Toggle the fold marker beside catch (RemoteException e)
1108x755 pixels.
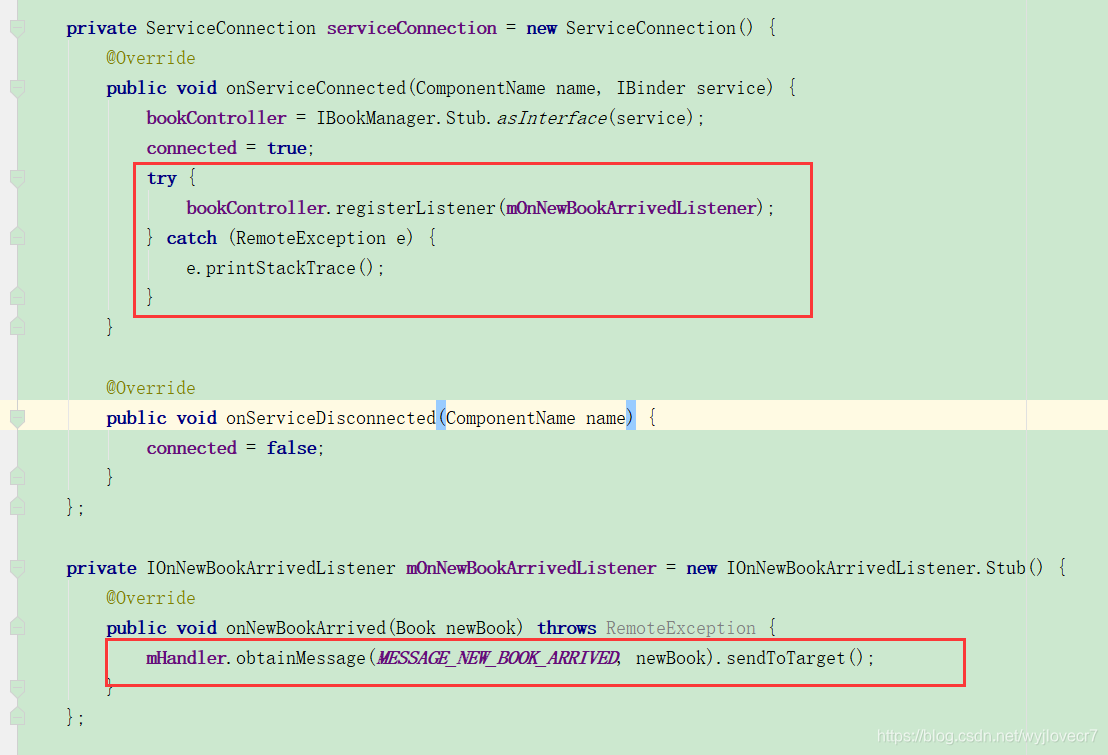pyautogui.click(x=18, y=237)
